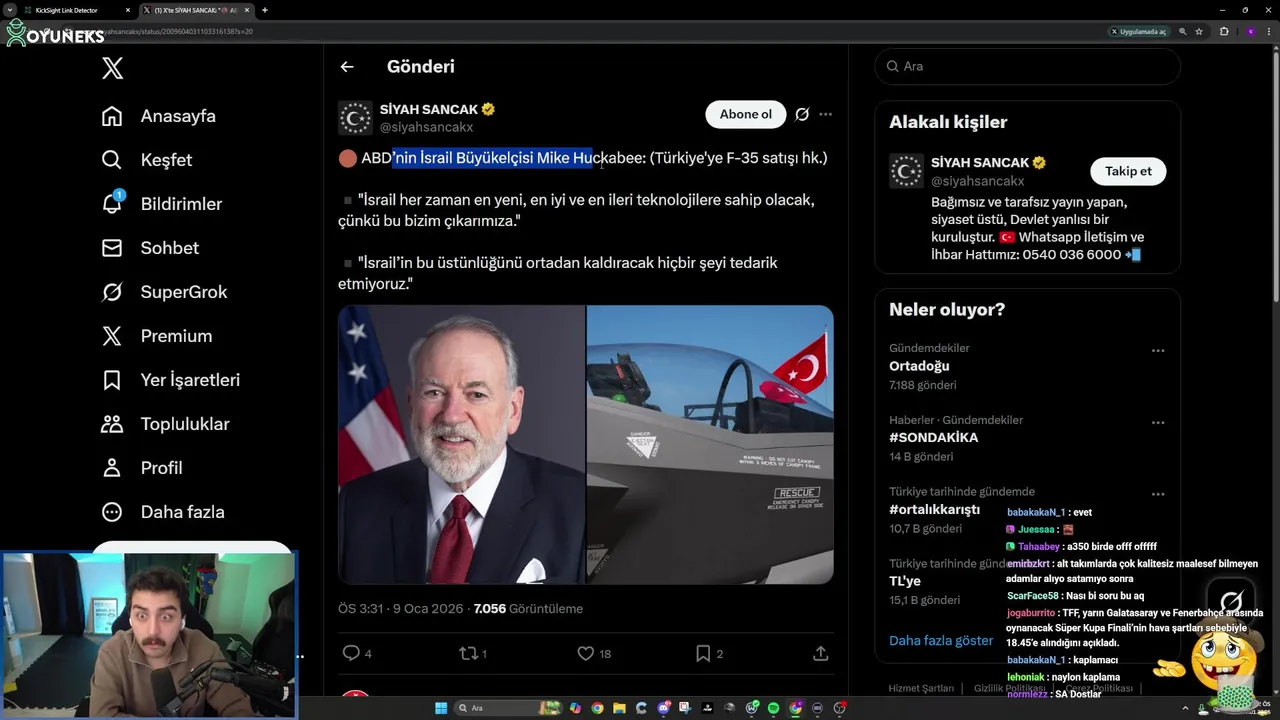The image size is (1280, 720).
Task: Click the share upload icon on post
Action: (821, 653)
